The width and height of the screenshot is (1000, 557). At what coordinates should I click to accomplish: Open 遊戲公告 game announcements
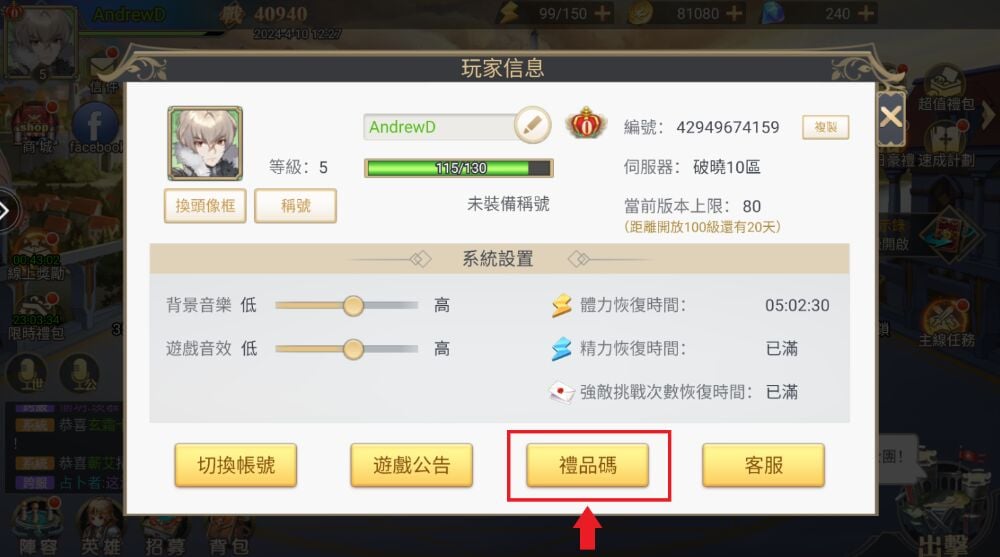pyautogui.click(x=411, y=465)
